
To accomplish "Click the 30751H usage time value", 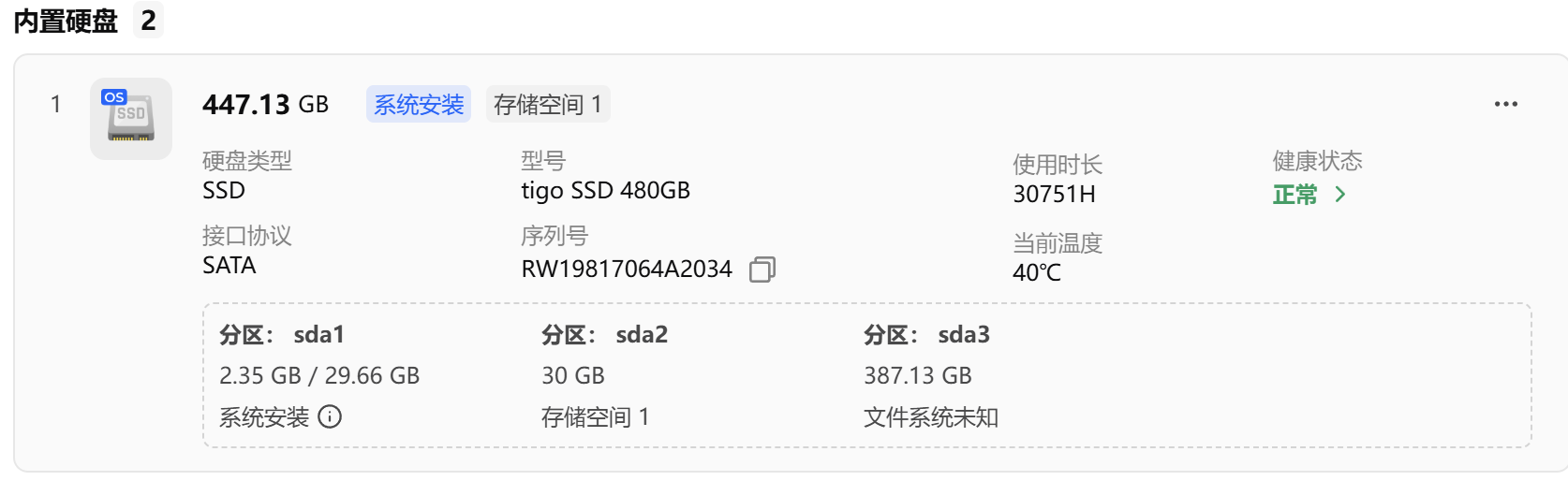I will (x=1054, y=195).
